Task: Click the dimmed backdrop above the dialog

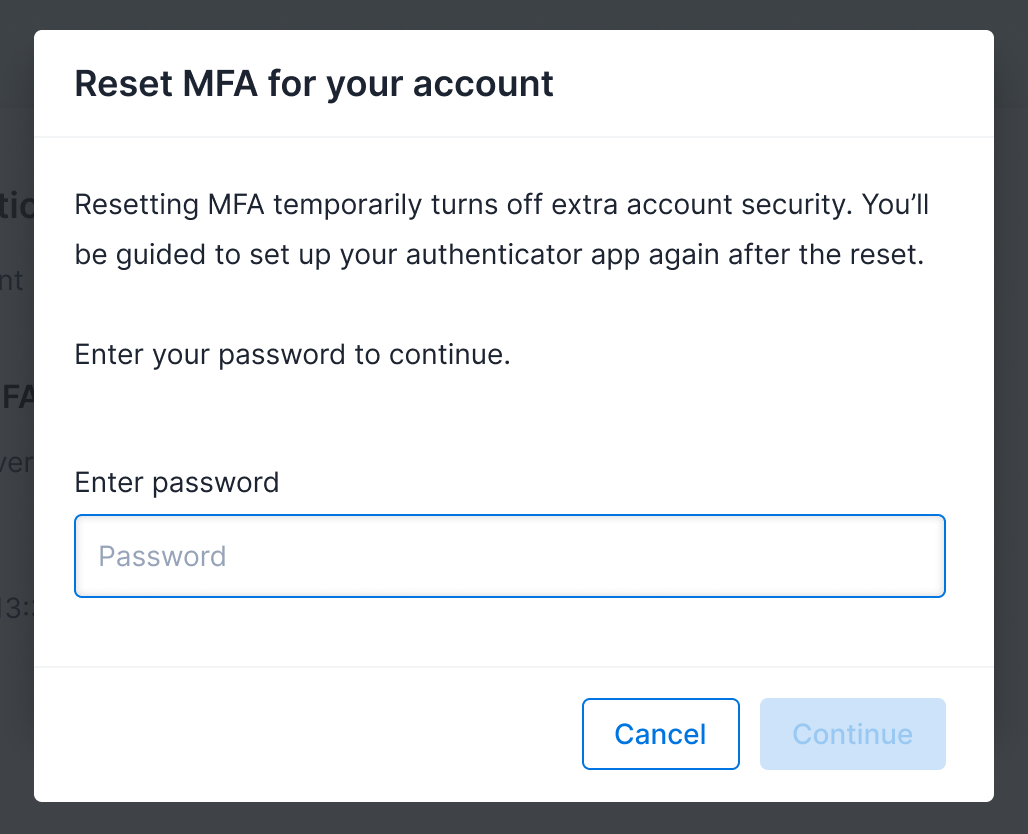Action: click(x=514, y=14)
